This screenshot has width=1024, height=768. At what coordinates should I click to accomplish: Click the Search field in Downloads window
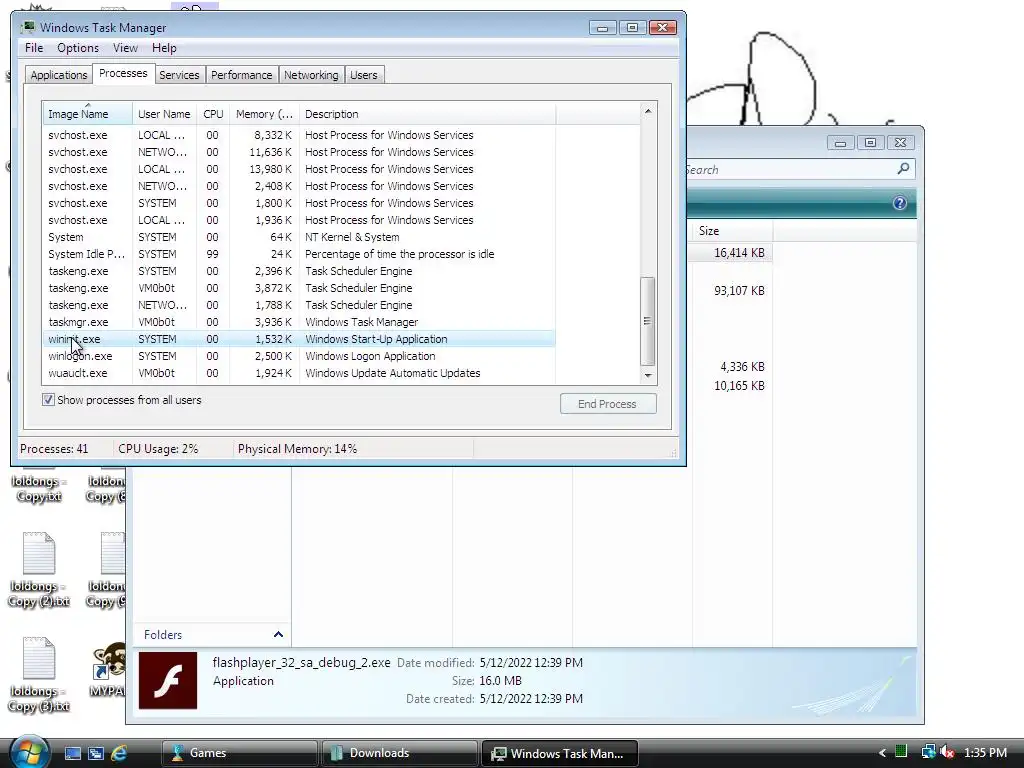pyautogui.click(x=789, y=169)
